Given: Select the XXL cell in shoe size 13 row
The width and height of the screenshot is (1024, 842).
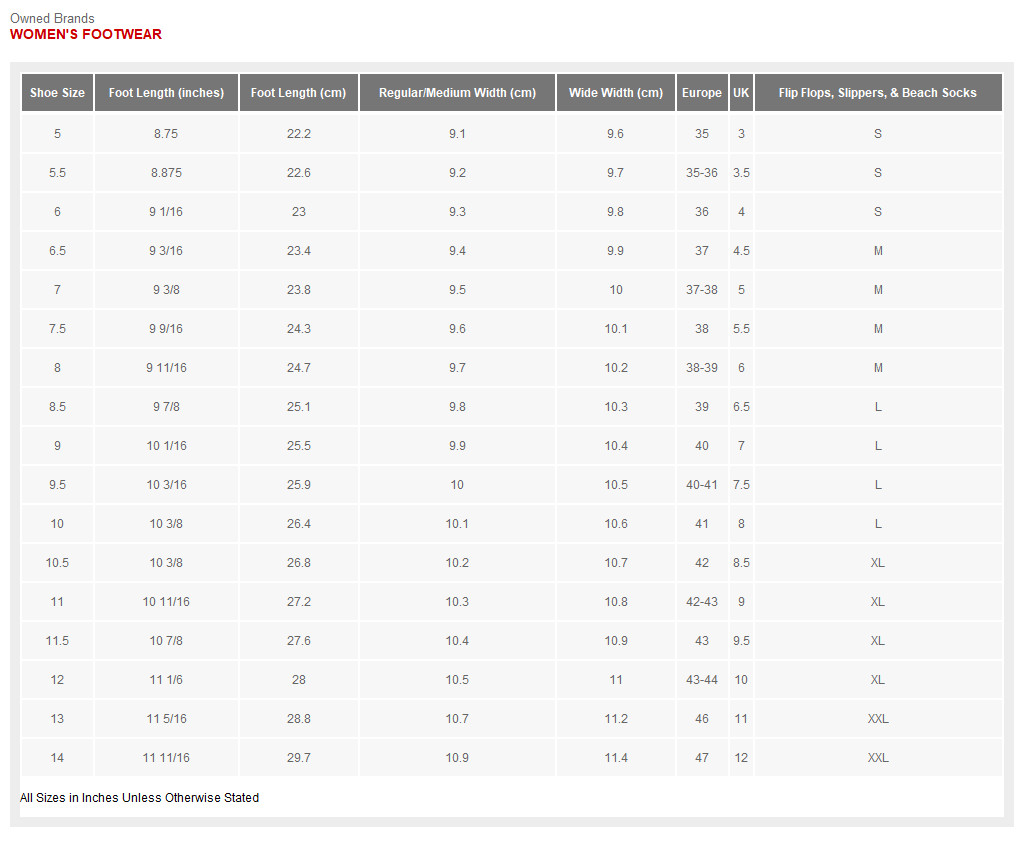Looking at the screenshot, I should pos(878,719).
